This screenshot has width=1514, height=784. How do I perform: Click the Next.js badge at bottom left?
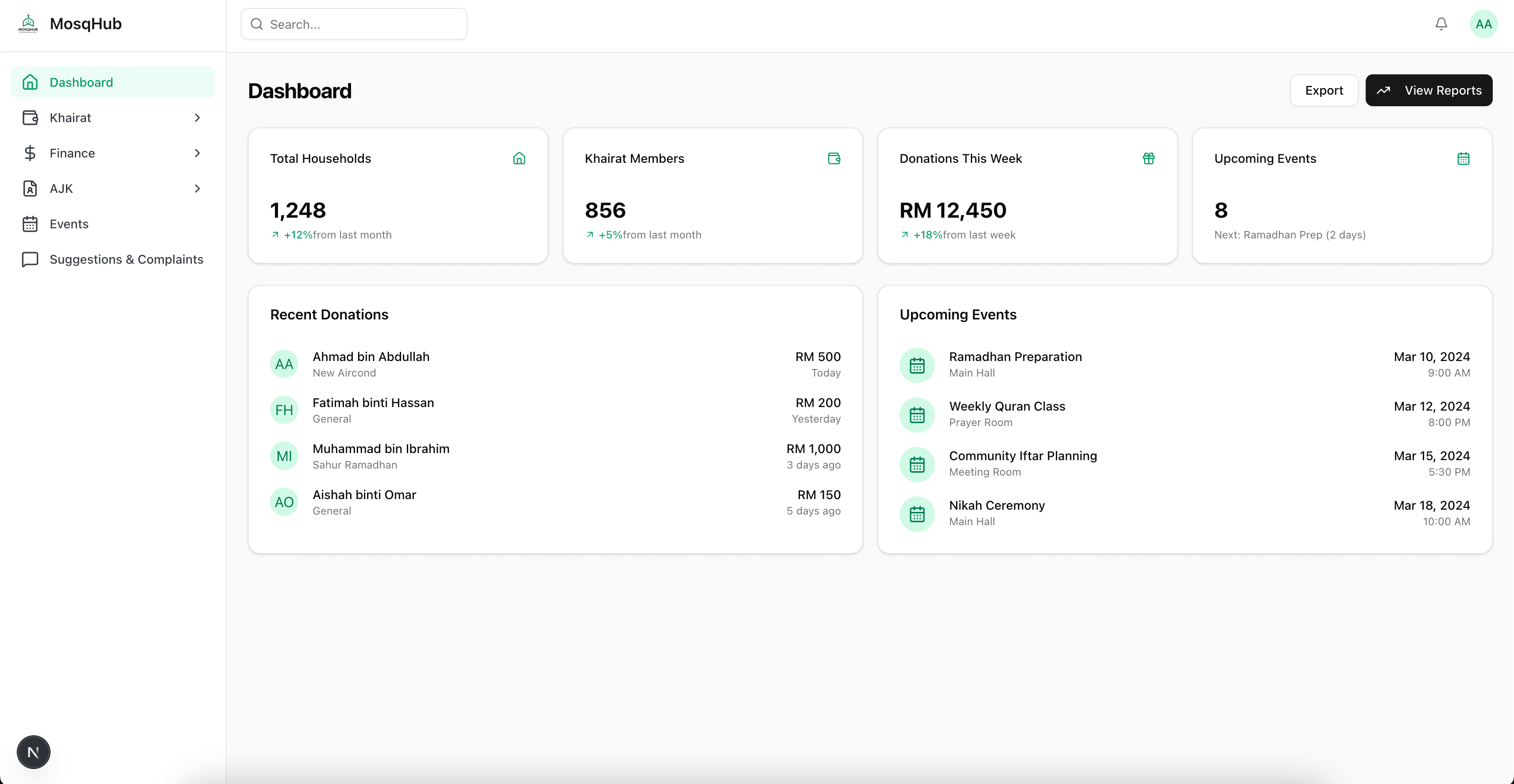coord(34,752)
